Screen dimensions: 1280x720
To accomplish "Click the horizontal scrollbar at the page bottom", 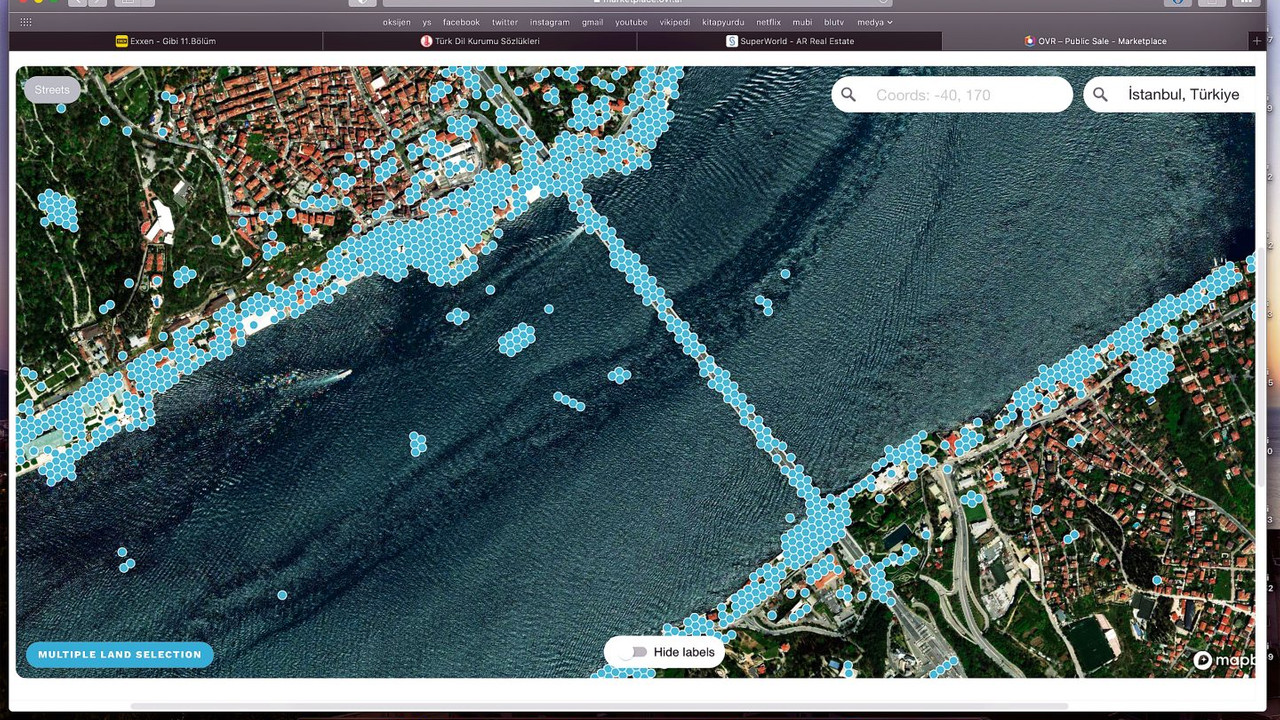I will 600,706.
